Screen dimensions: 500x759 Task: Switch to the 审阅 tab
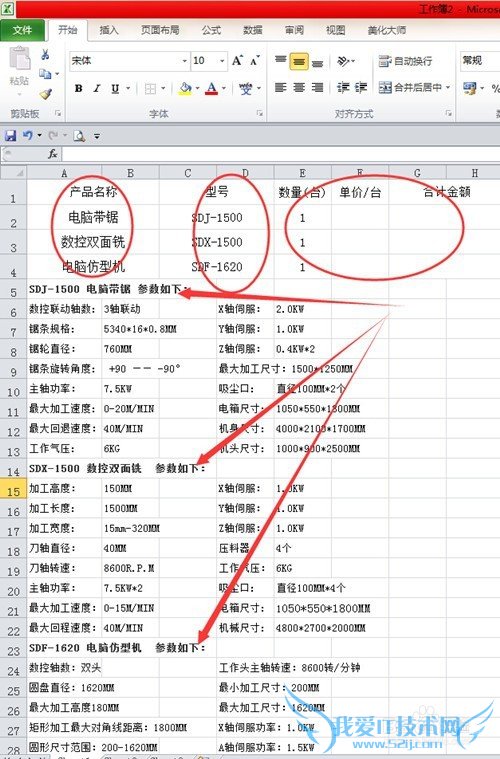tap(294, 30)
